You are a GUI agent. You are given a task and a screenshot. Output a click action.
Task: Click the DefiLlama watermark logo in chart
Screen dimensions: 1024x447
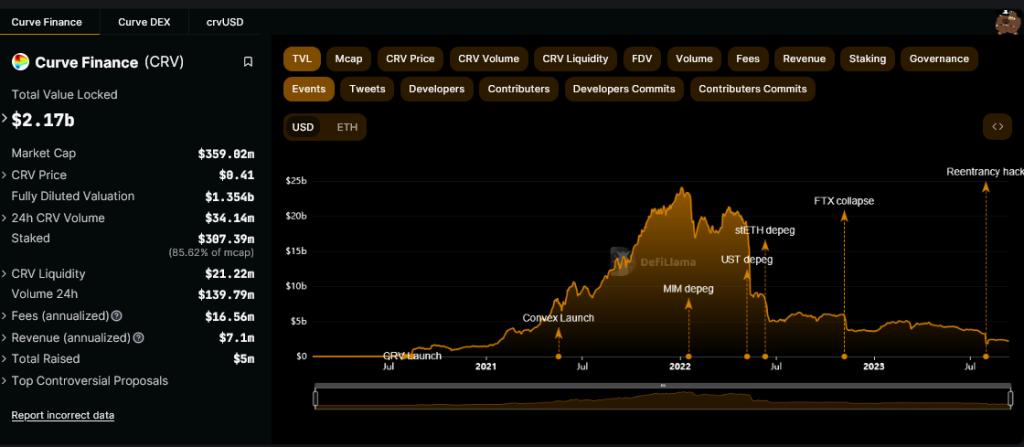[x=621, y=264]
